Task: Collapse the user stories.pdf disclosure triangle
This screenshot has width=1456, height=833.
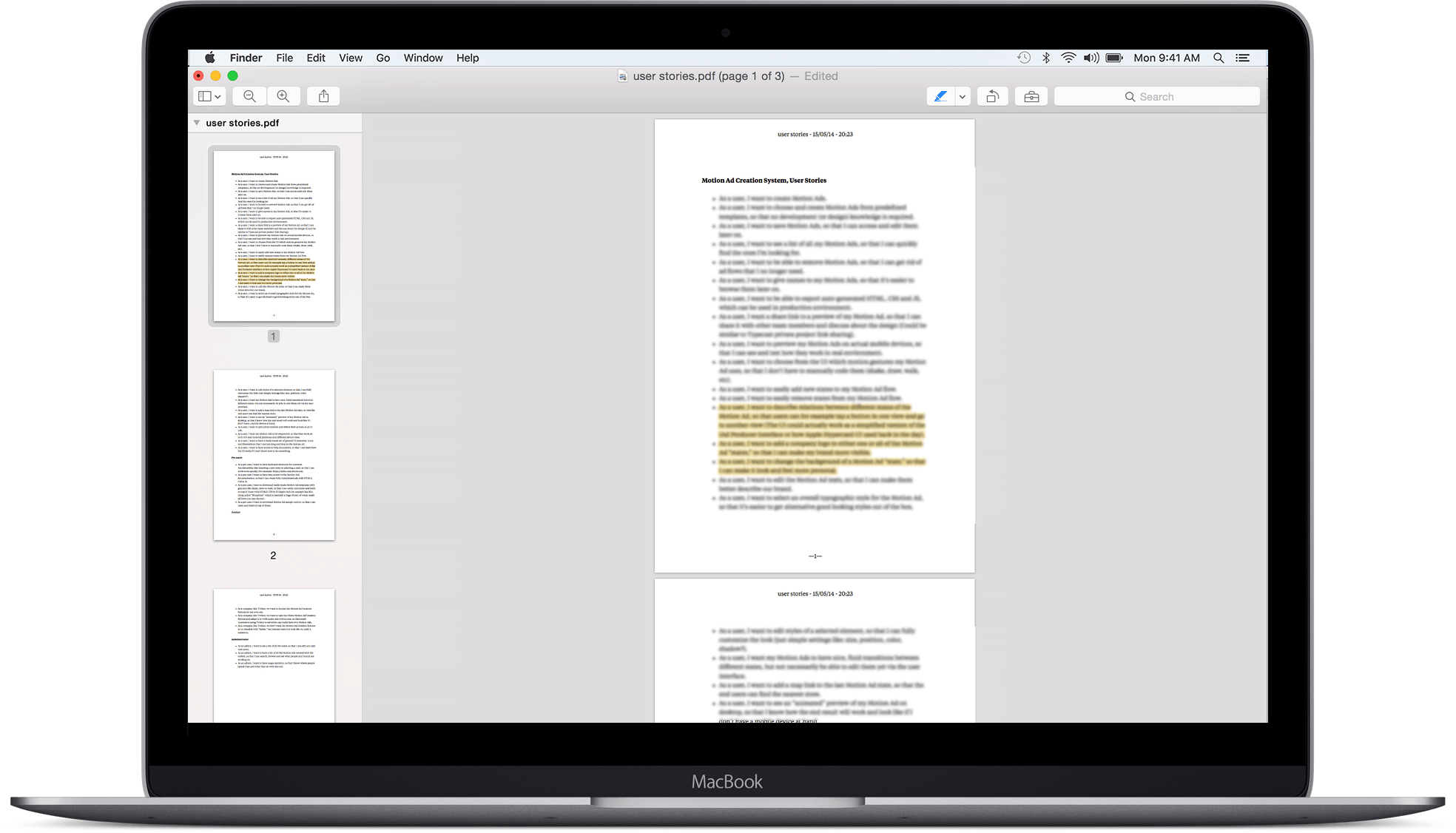Action: coord(197,123)
